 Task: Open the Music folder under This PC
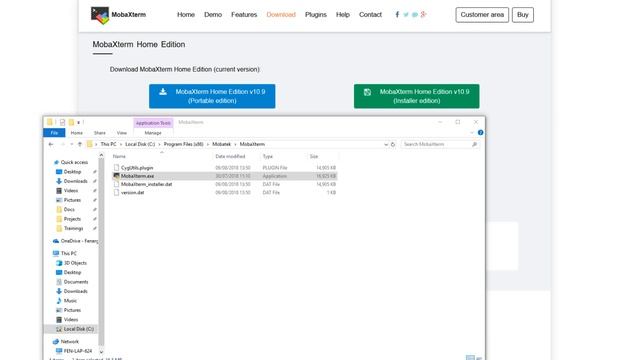70,301
